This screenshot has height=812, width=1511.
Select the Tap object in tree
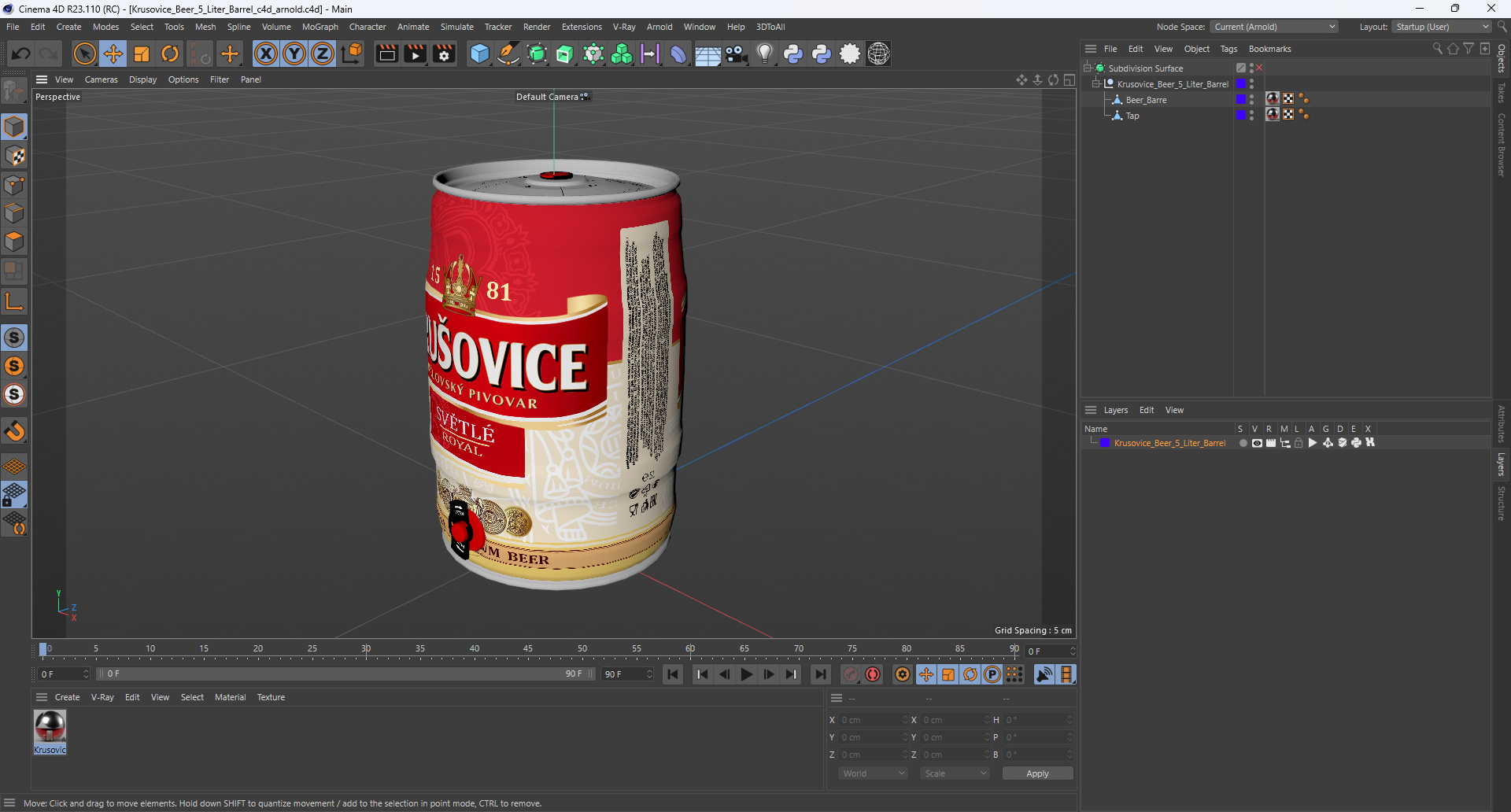pos(1132,116)
